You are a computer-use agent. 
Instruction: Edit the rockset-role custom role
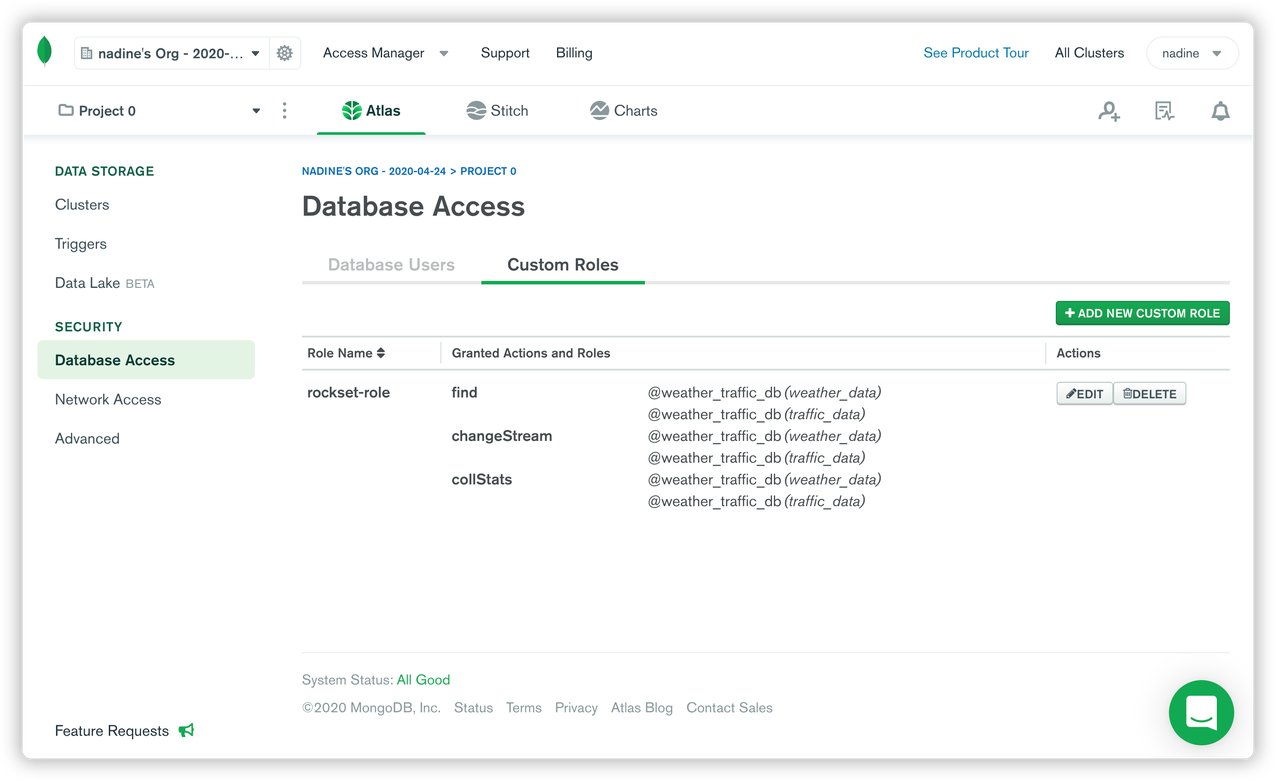(1084, 394)
